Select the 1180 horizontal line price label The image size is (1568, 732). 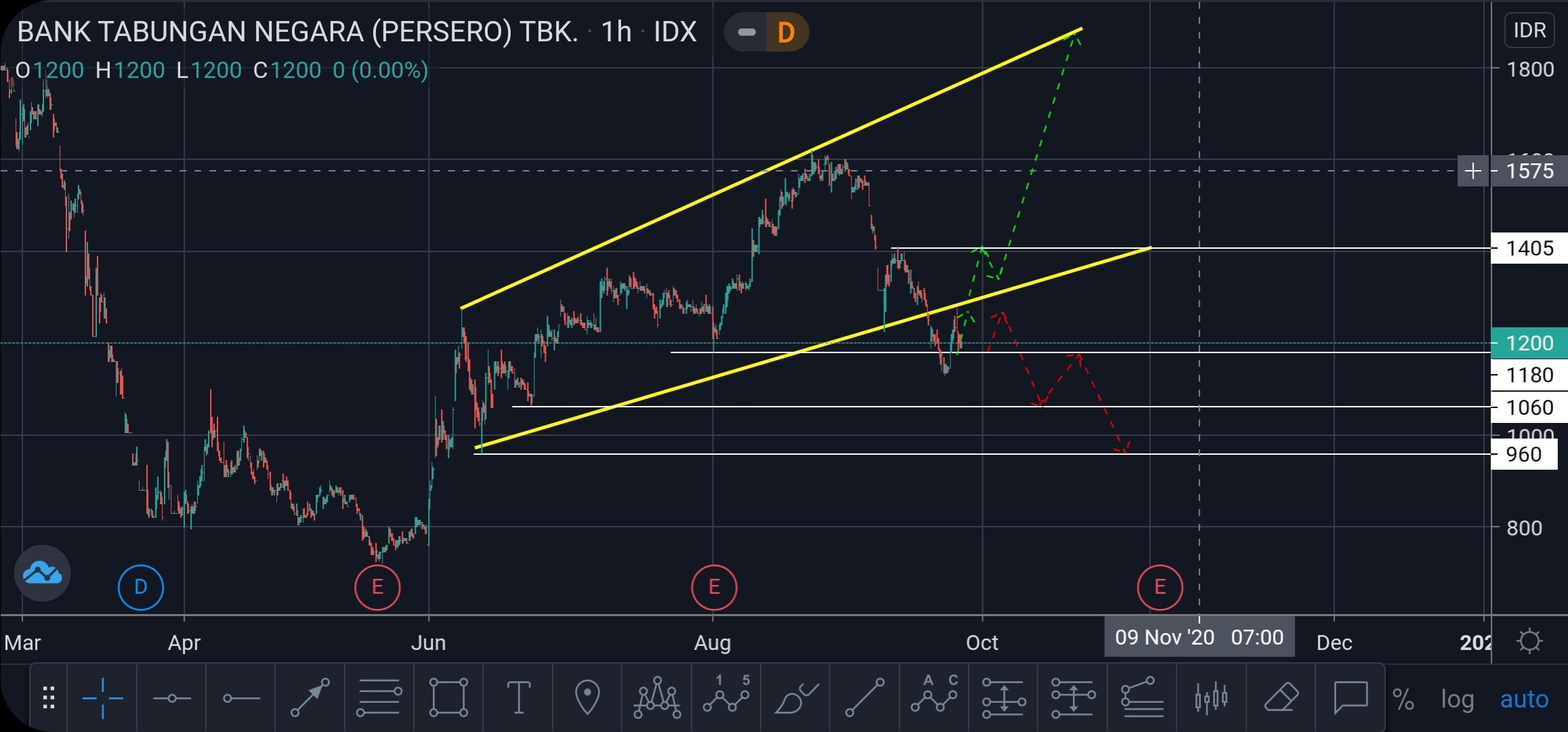point(1529,375)
